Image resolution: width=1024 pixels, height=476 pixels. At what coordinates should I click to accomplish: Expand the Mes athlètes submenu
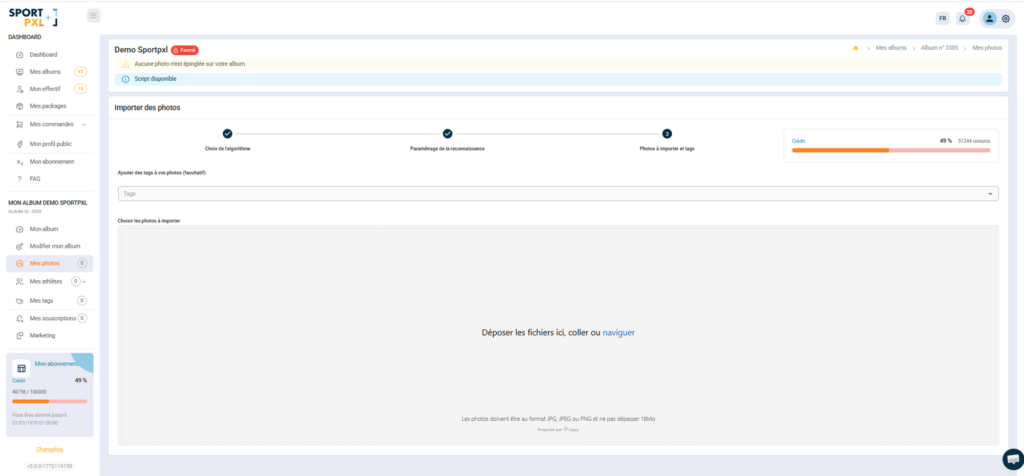pos(84,282)
